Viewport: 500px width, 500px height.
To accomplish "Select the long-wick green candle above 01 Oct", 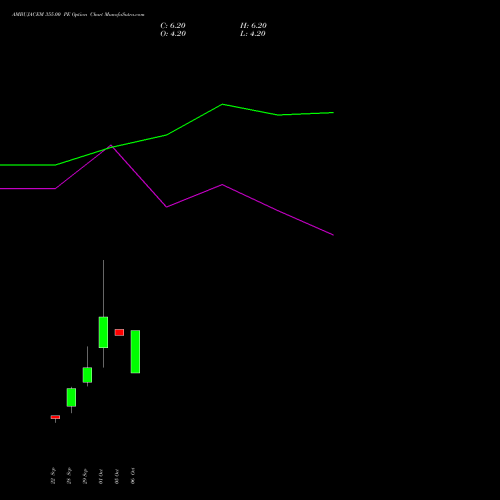I will [103, 332].
